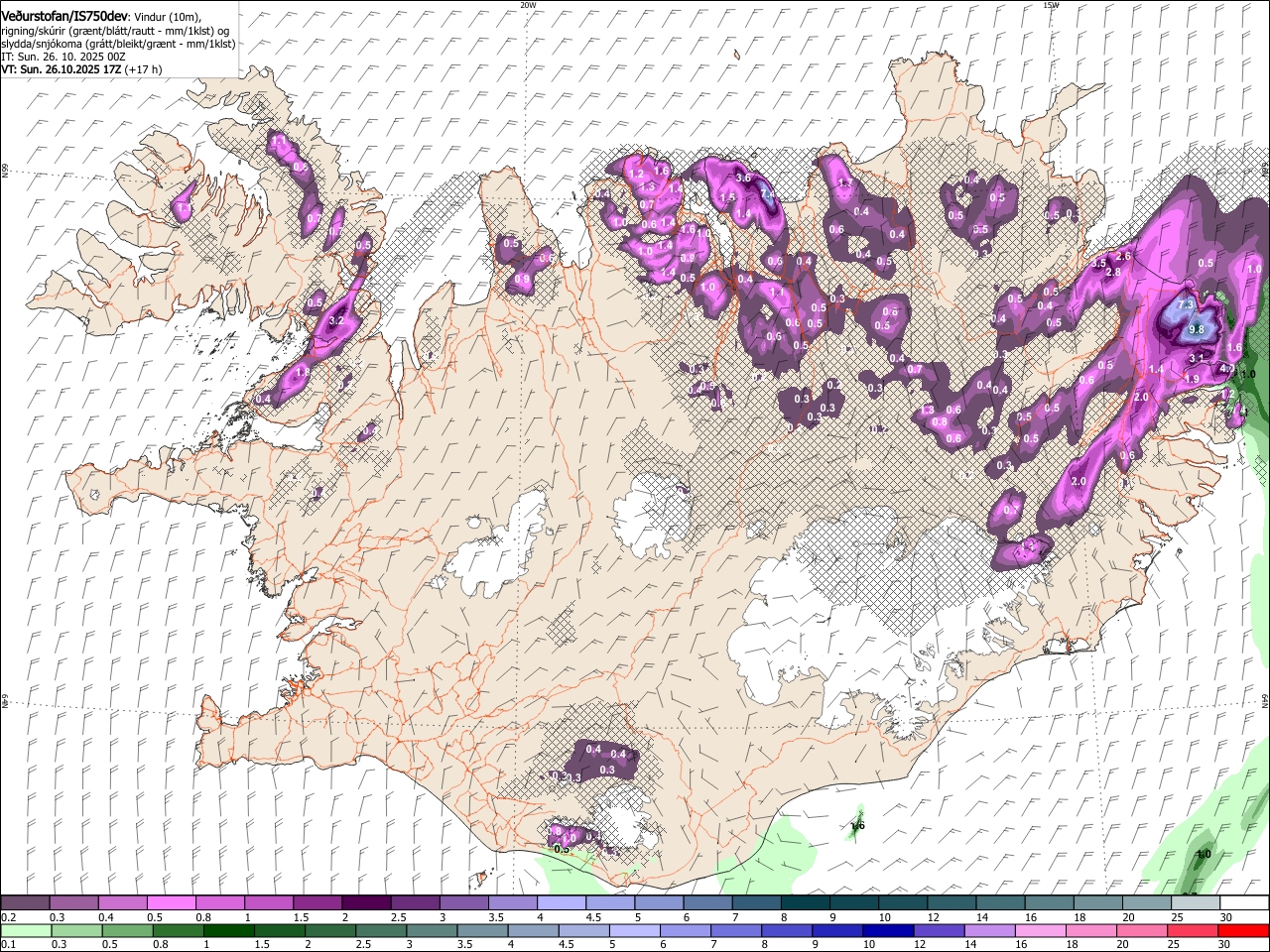1270x952 pixels.
Task: Click the bright pink 0.5 snow scale swatch
Action: (x=171, y=903)
